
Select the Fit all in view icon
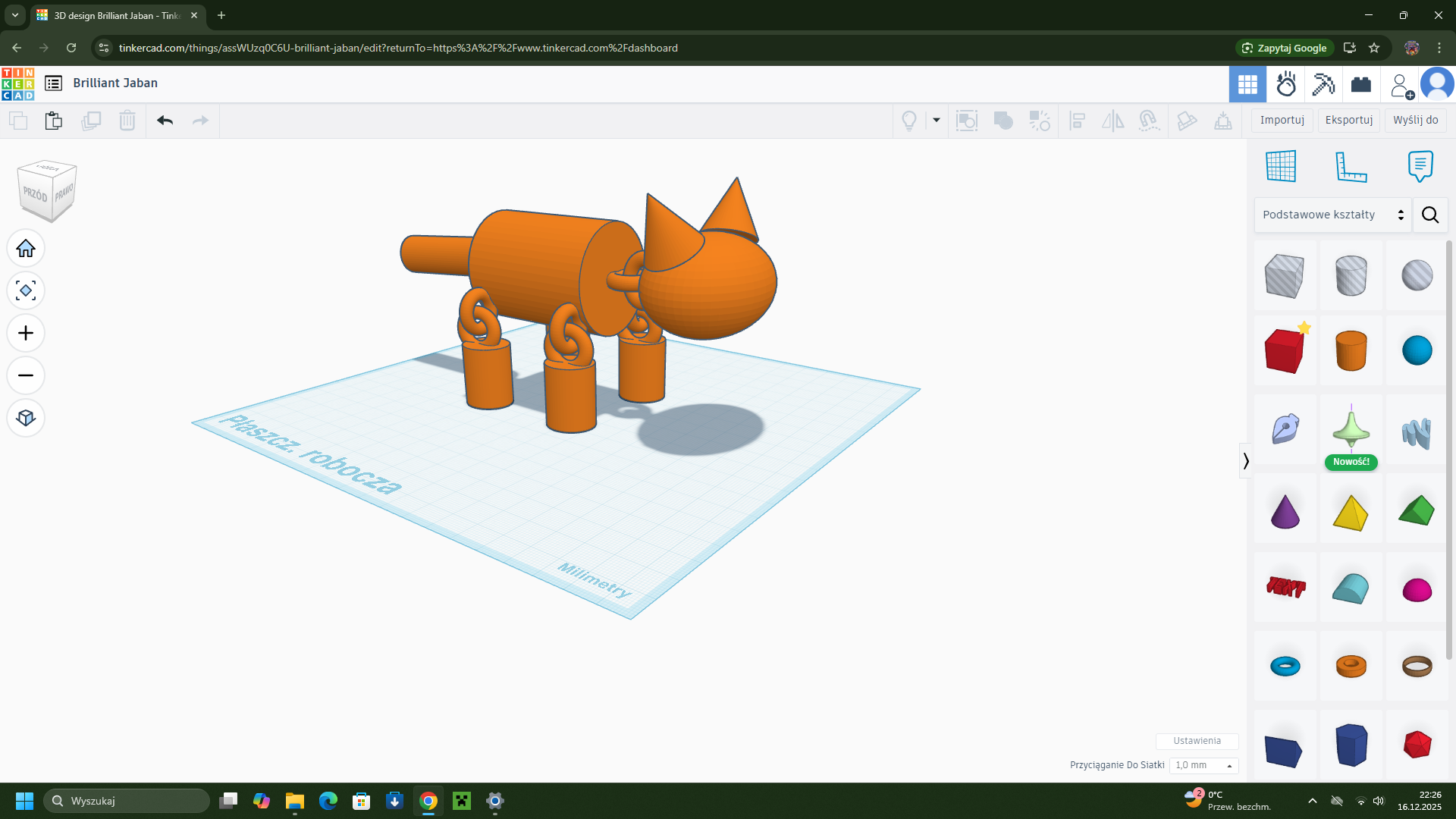[x=26, y=291]
